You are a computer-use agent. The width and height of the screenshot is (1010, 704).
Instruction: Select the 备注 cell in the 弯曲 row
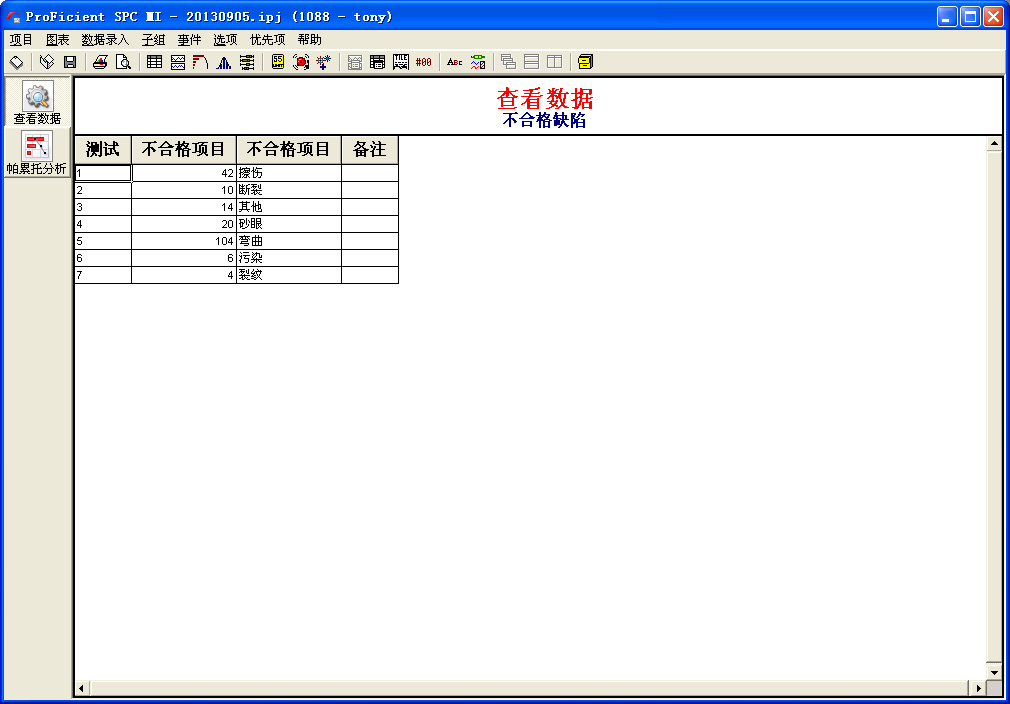[x=370, y=241]
